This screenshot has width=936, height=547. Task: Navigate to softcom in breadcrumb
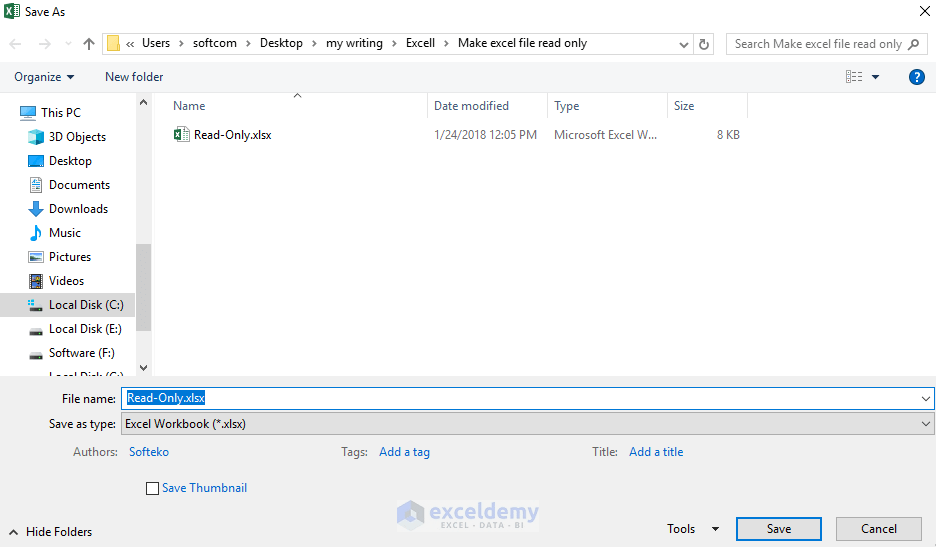point(214,43)
